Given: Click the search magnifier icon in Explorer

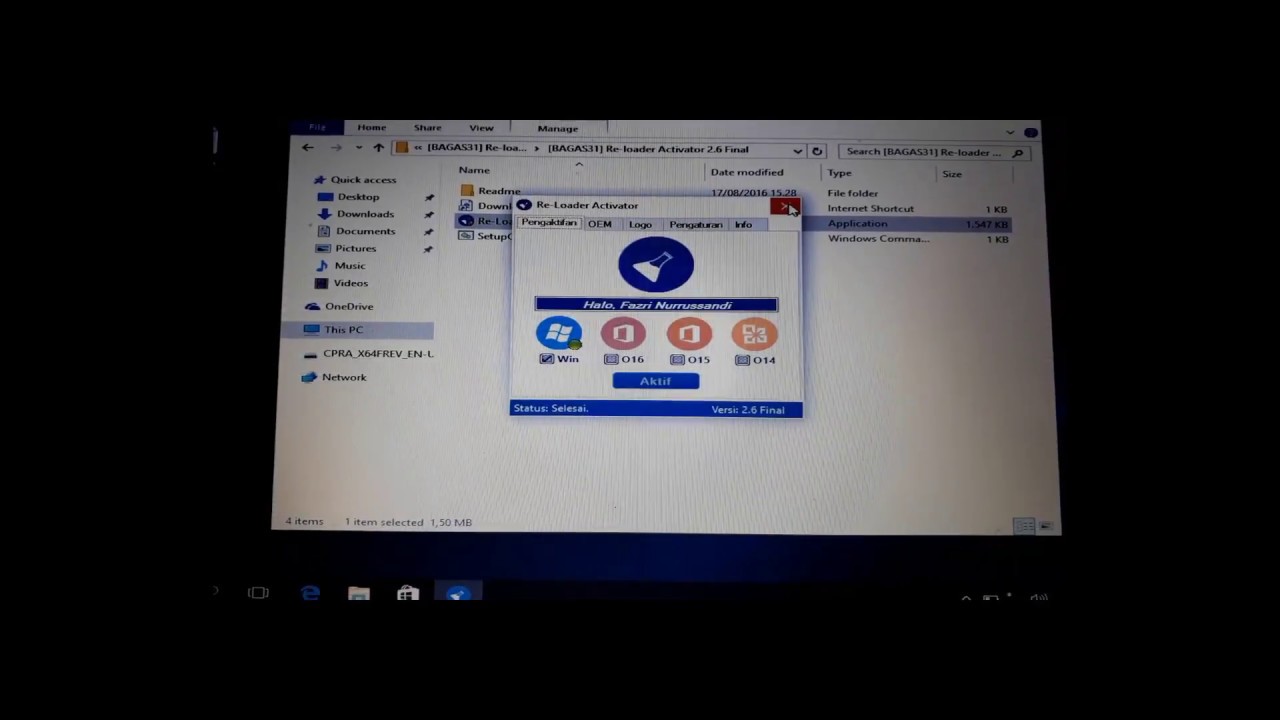Looking at the screenshot, I should [1018, 153].
